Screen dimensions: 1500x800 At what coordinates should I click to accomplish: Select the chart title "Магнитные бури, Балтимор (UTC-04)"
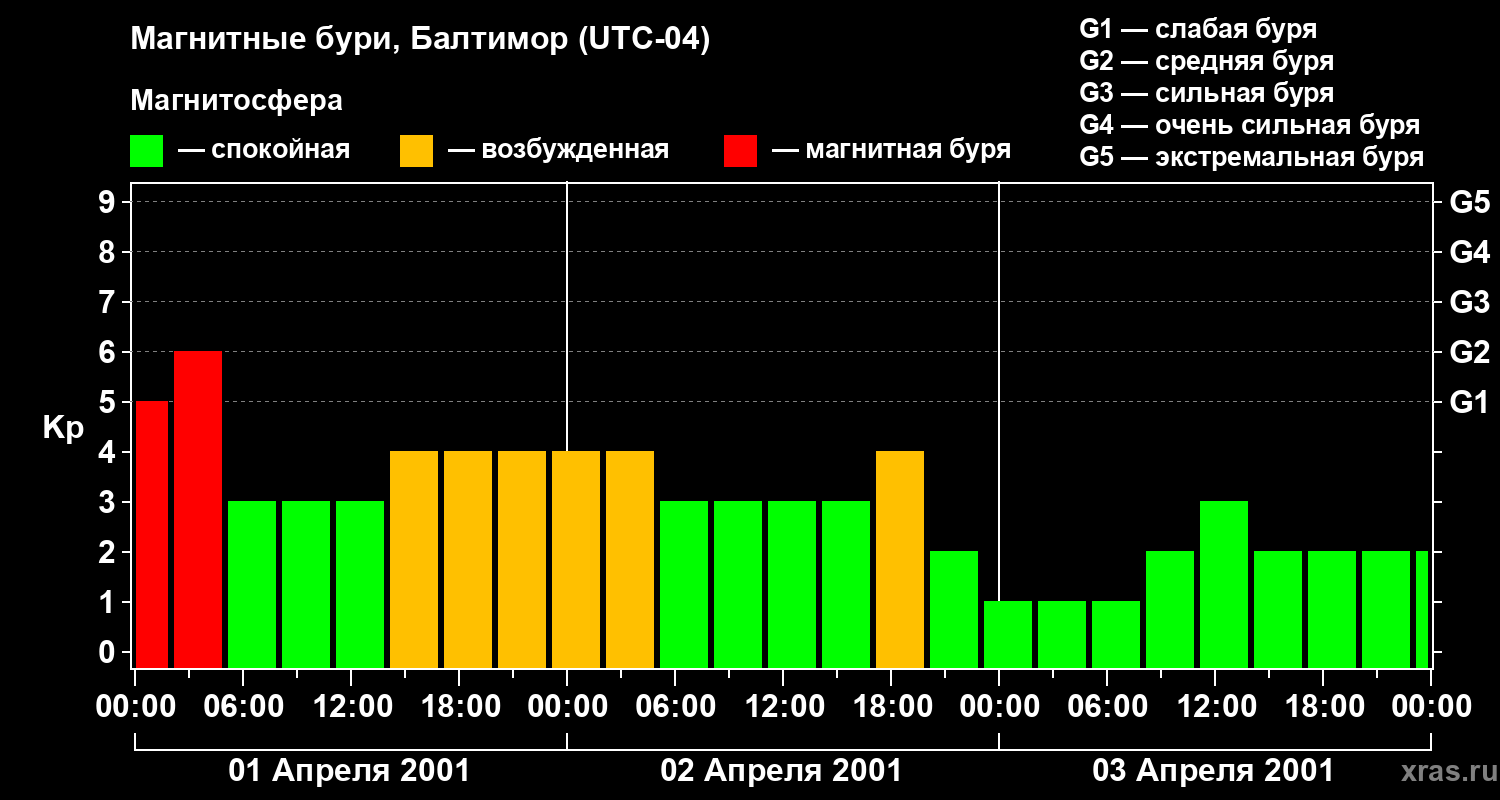[420, 41]
